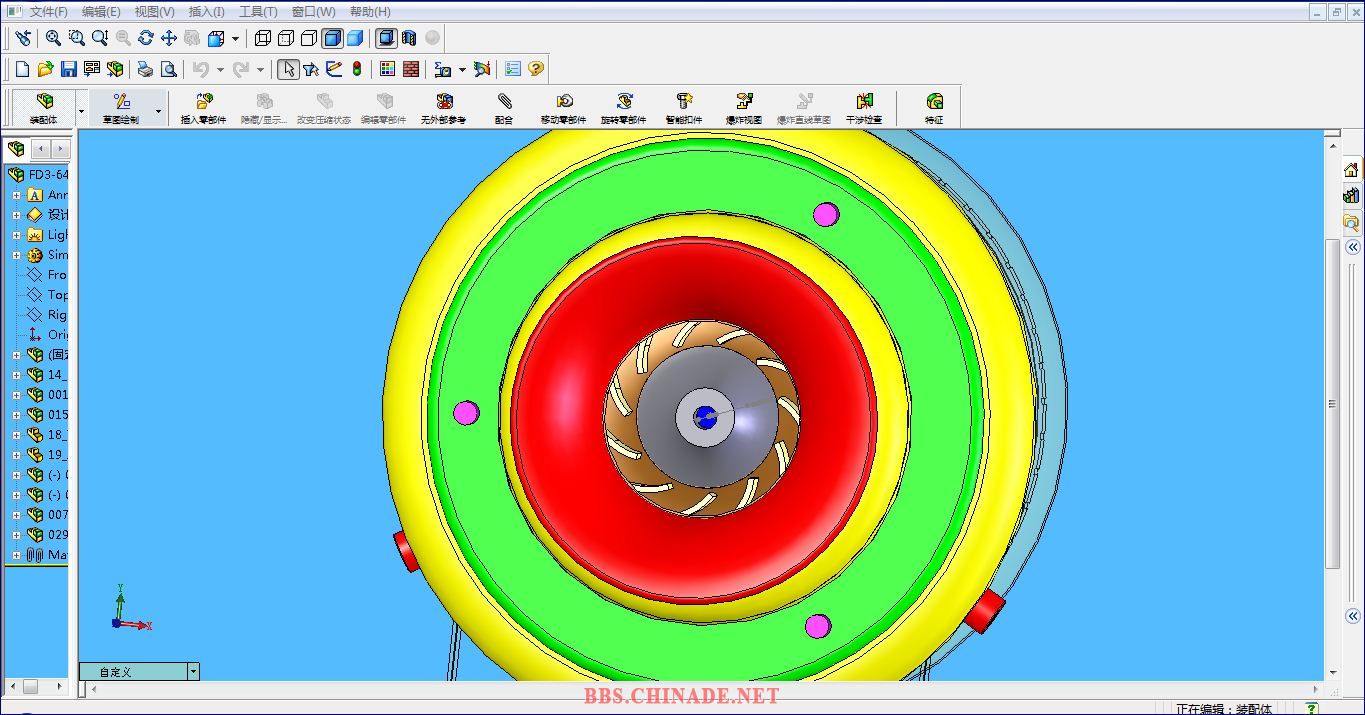
Task: Open the 文件(F) menu
Action: [49, 12]
